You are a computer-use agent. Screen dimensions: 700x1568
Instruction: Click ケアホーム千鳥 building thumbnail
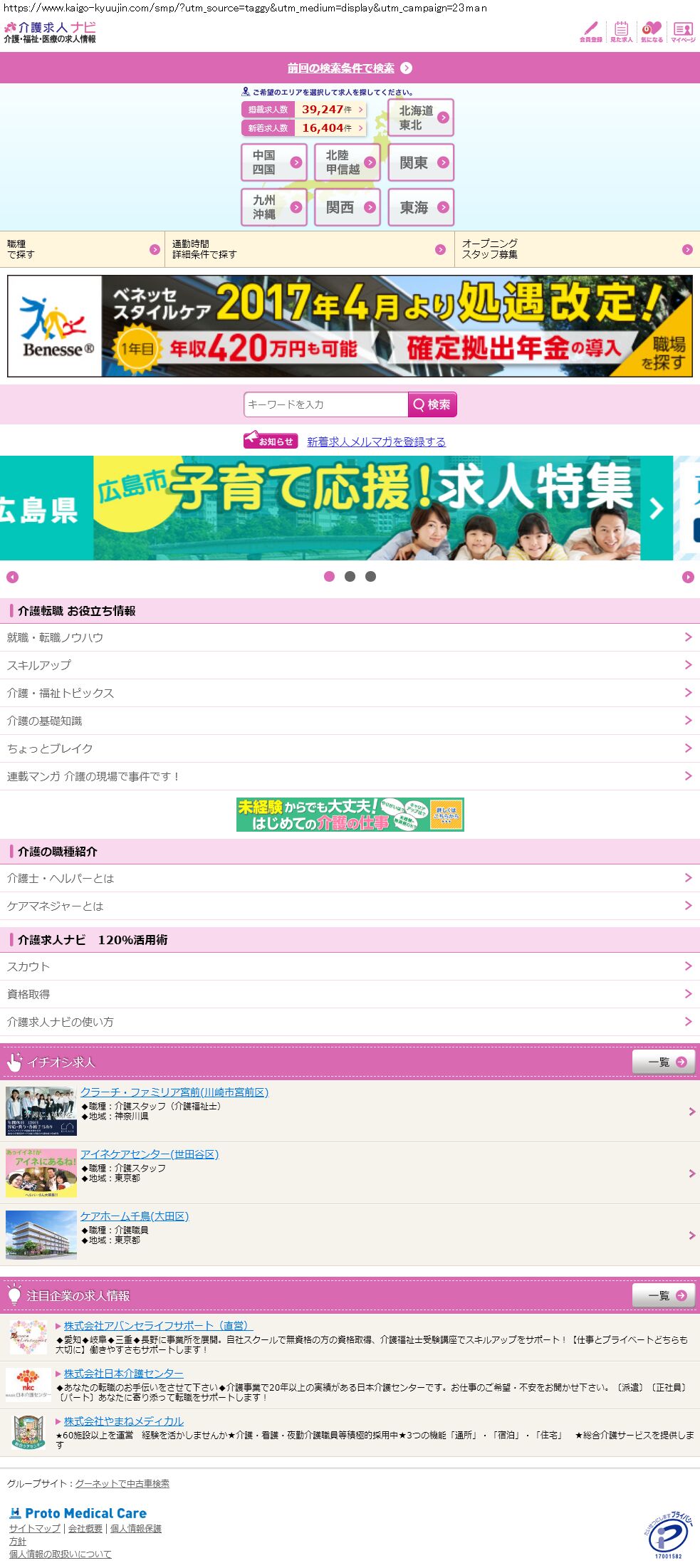click(x=41, y=1235)
